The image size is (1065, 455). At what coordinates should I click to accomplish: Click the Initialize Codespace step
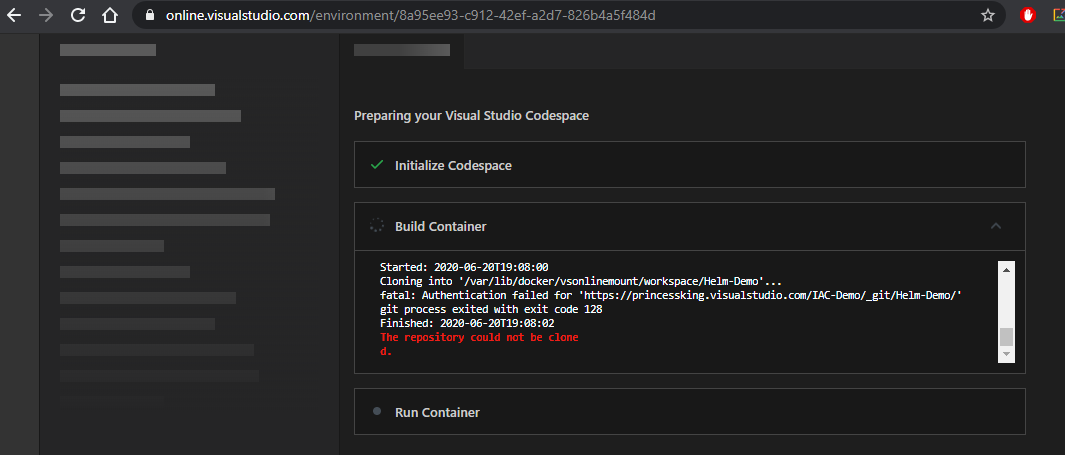(689, 165)
